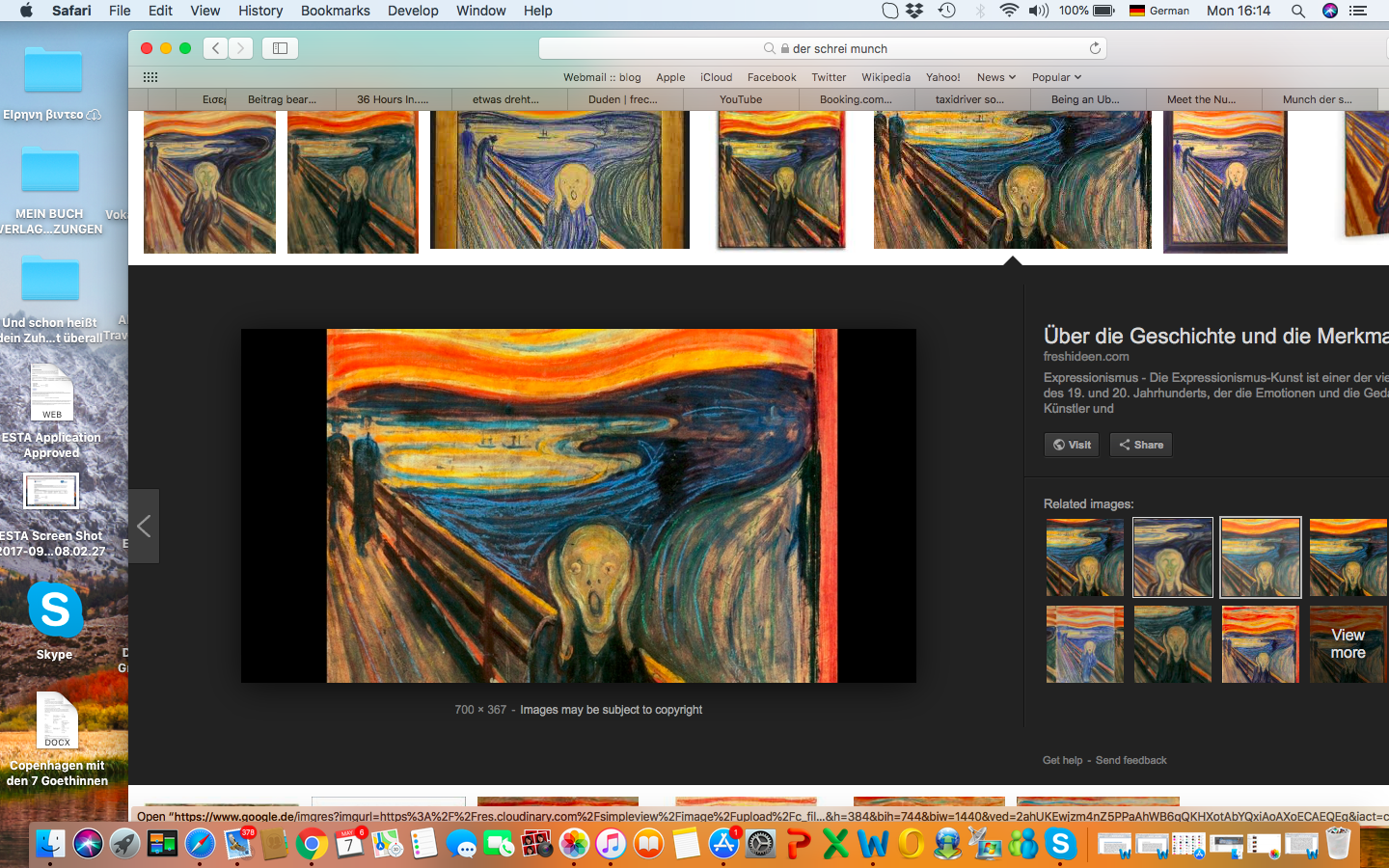Open iBooks from the Dock
Screen dimensions: 1389x868
(x=649, y=844)
